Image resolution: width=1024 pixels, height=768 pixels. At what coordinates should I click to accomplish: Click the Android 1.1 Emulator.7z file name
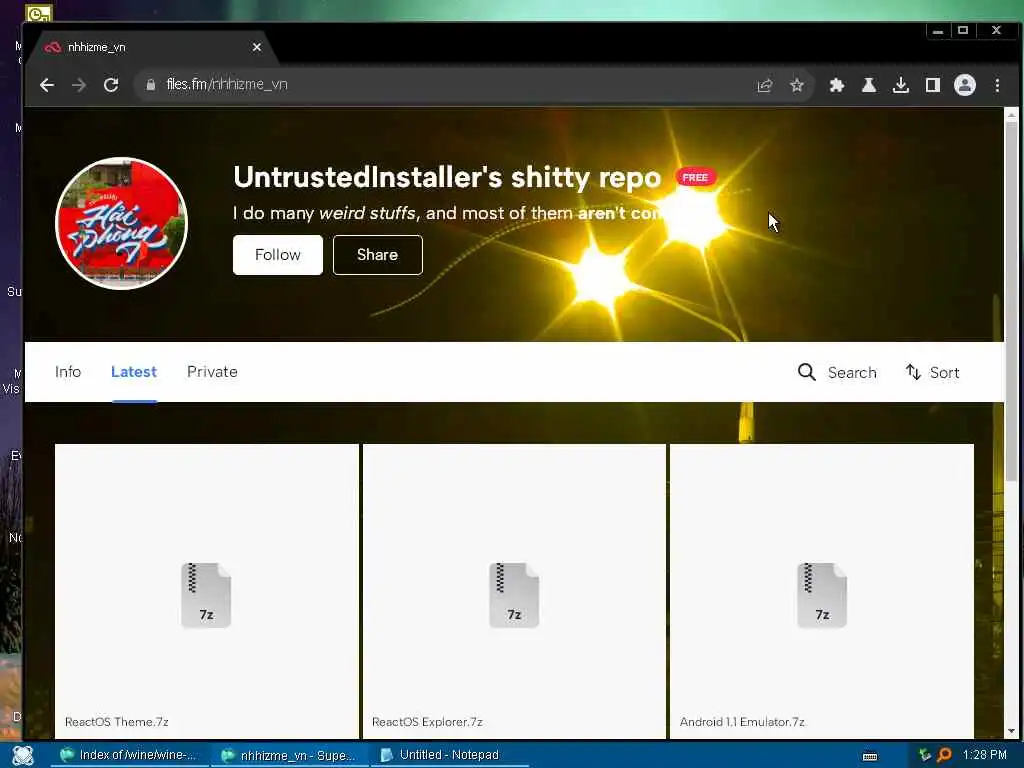742,722
